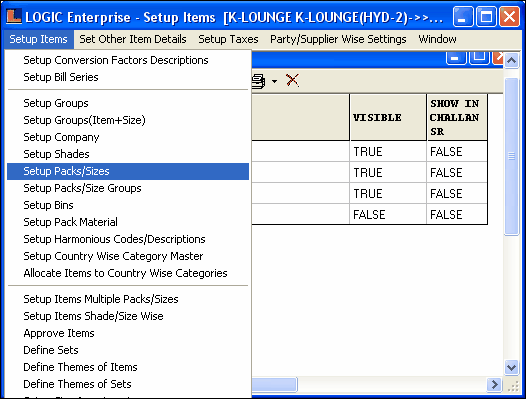Open the Setup Taxes menu

pos(228,39)
